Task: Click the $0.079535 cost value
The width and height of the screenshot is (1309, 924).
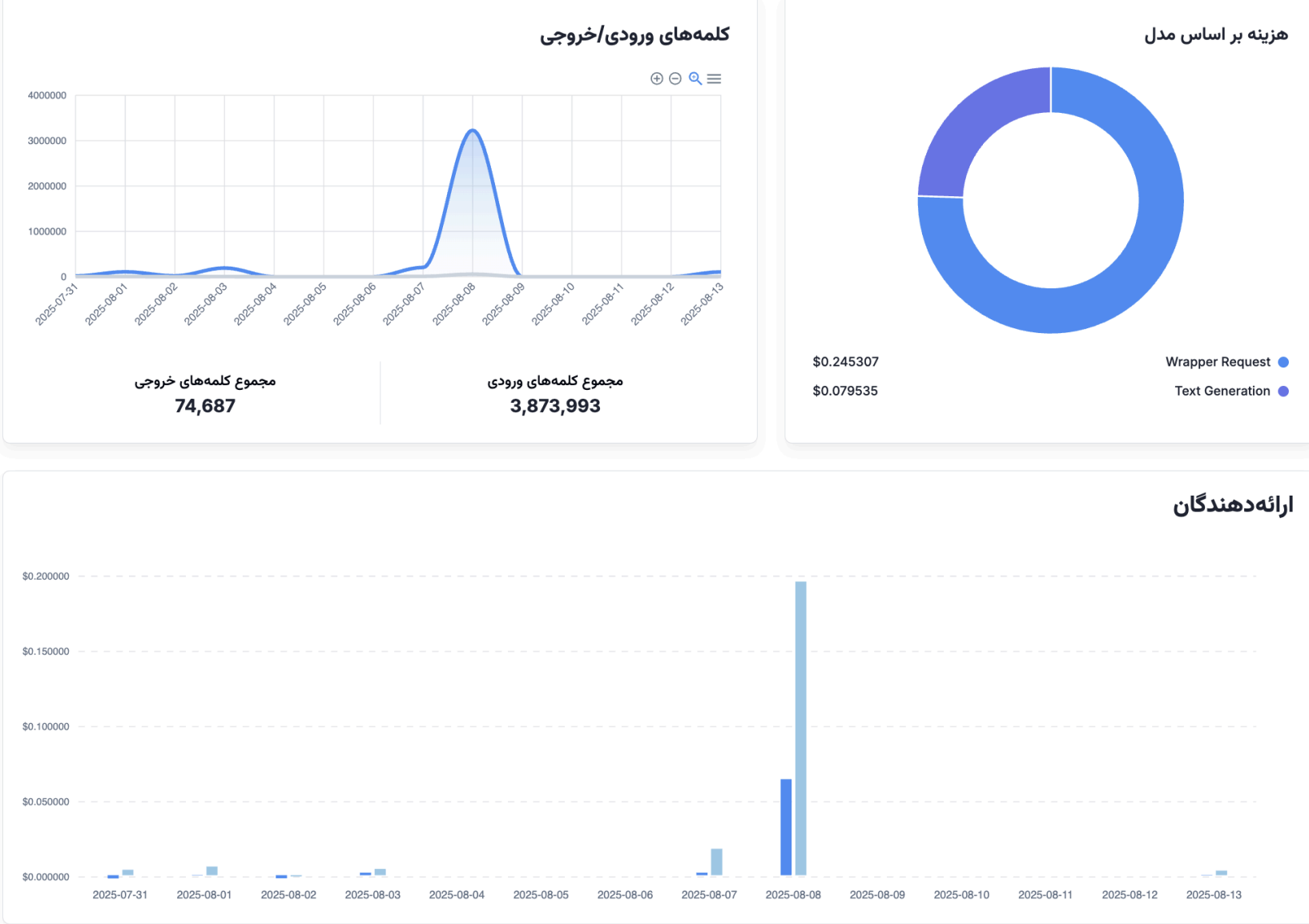Action: tap(845, 391)
